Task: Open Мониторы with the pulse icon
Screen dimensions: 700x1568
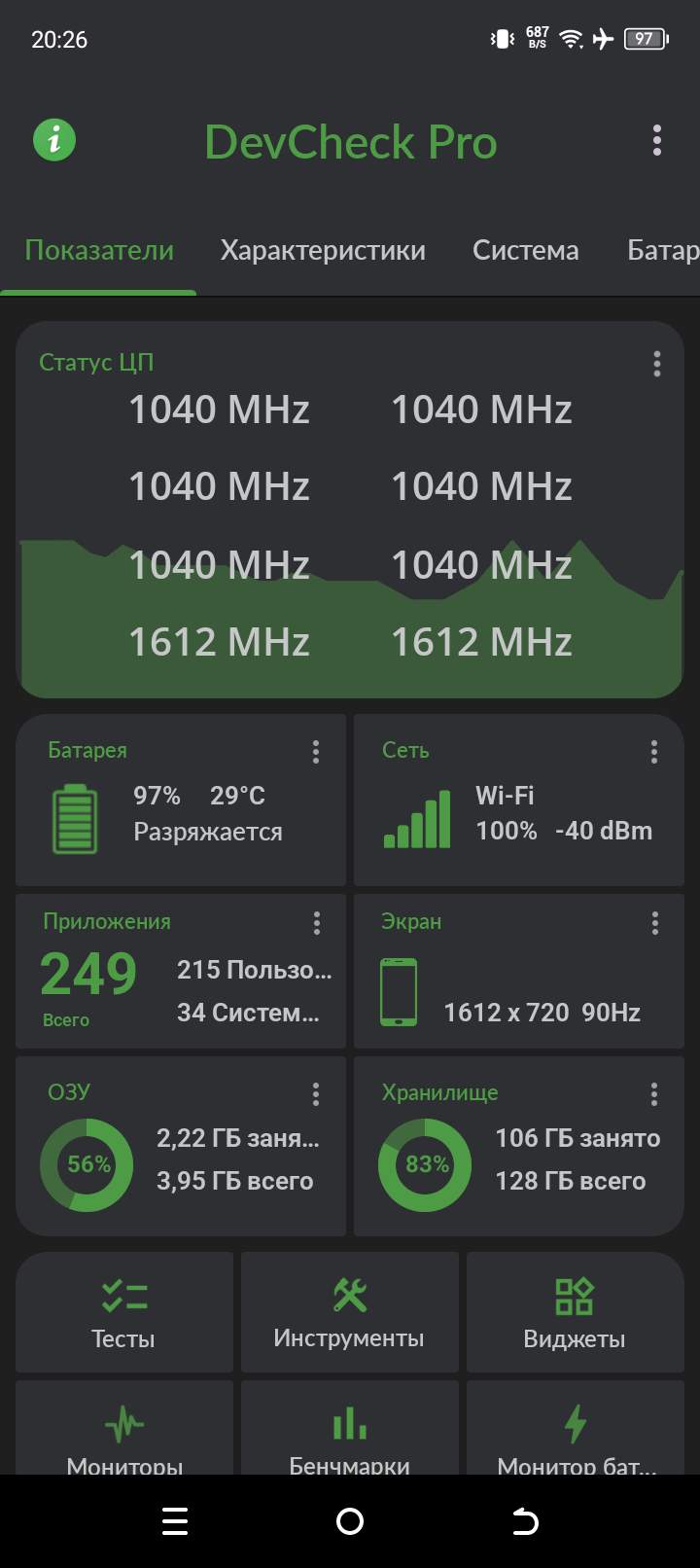Action: (x=123, y=1430)
